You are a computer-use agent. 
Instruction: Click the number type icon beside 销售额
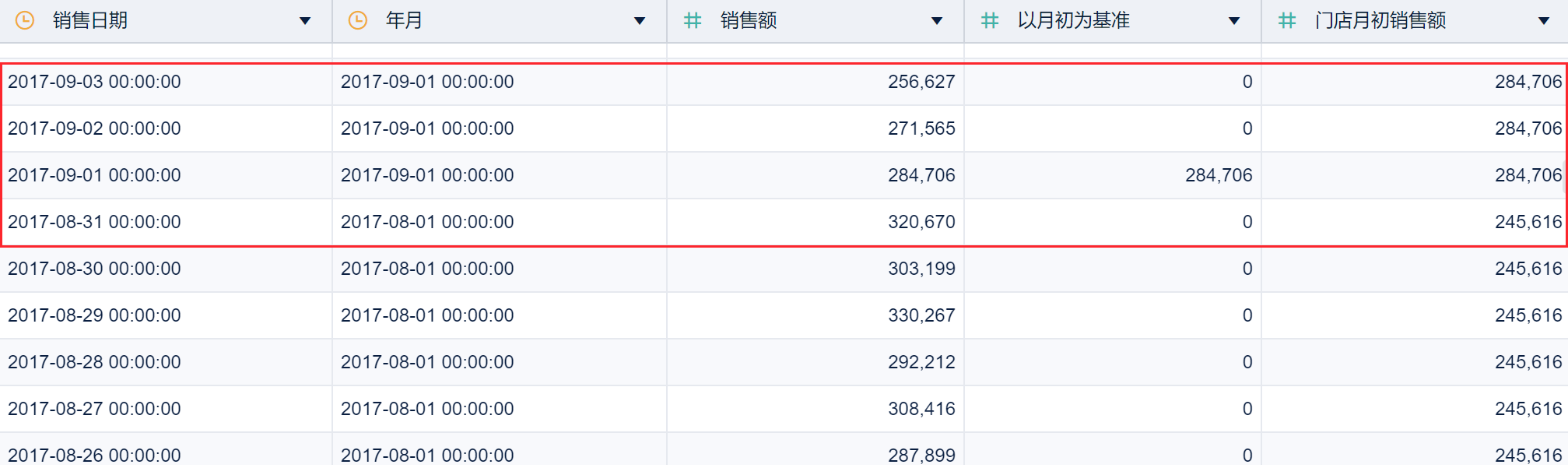click(x=692, y=20)
